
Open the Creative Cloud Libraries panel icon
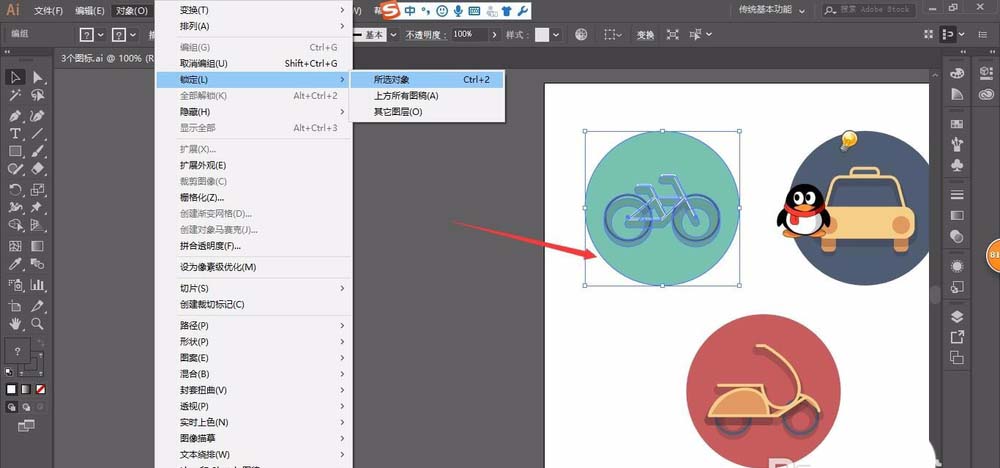tap(985, 94)
